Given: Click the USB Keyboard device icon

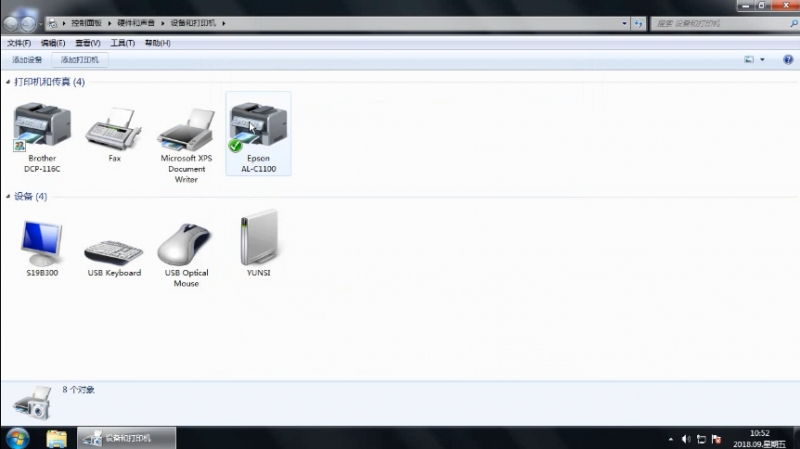Looking at the screenshot, I should pyautogui.click(x=113, y=248).
